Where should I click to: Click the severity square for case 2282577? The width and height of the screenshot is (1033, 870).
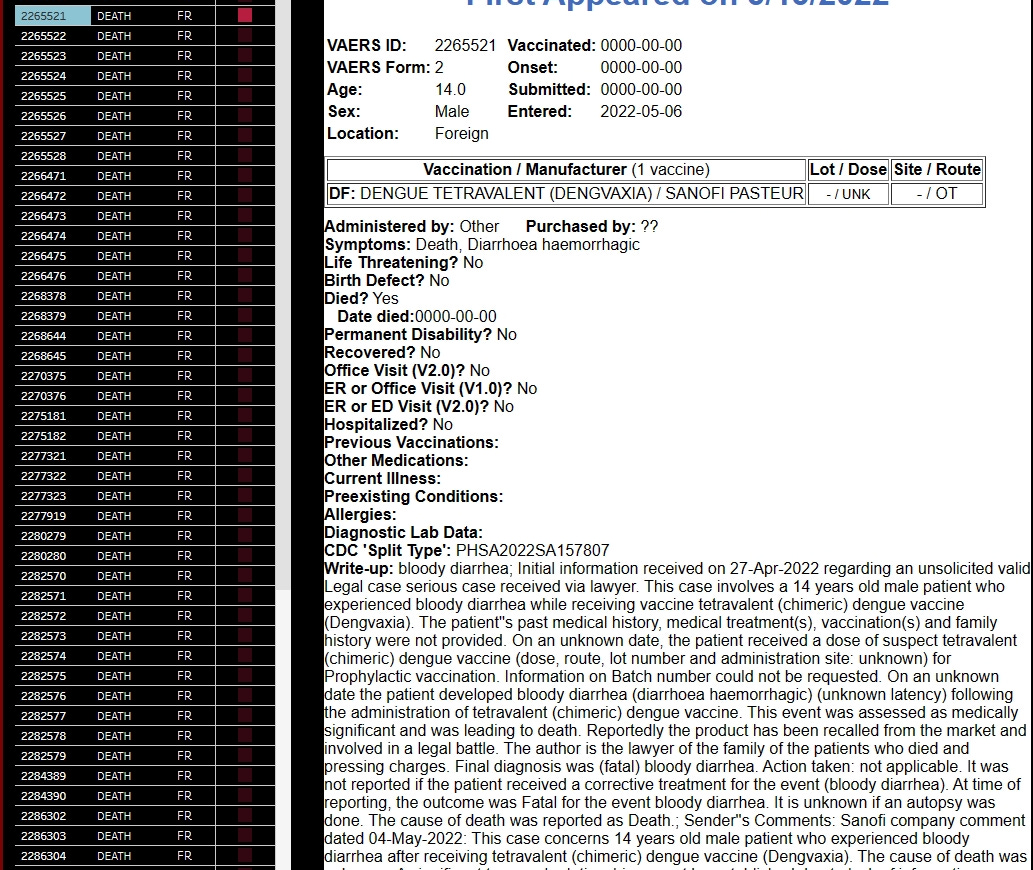click(246, 716)
